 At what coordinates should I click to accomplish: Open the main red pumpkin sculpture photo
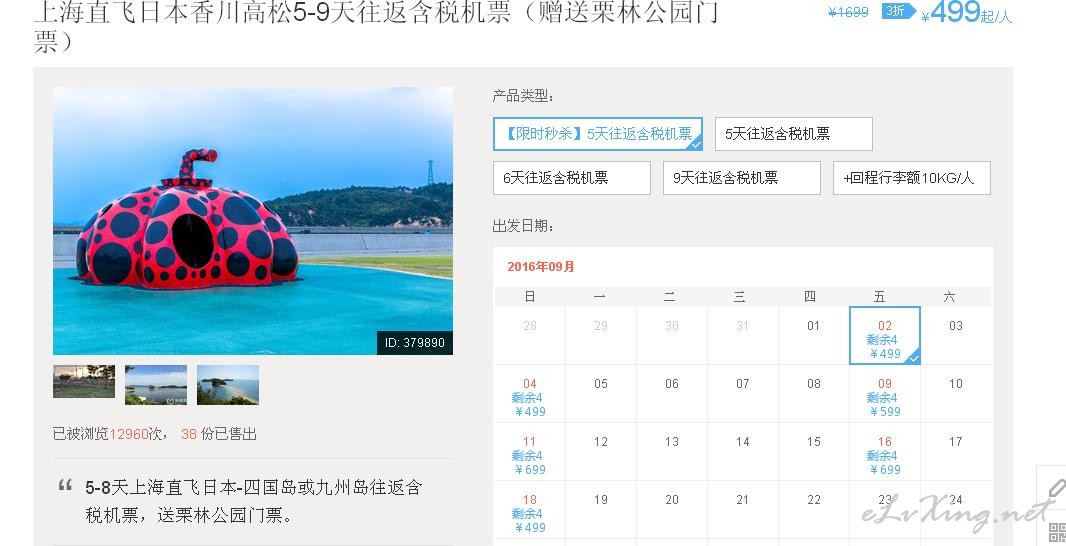pos(253,221)
